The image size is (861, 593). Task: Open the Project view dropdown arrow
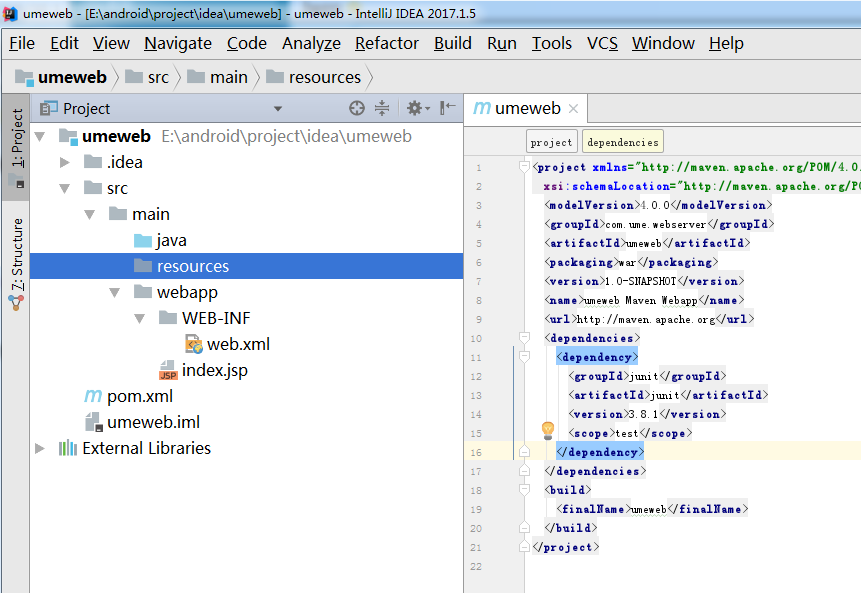(x=277, y=108)
